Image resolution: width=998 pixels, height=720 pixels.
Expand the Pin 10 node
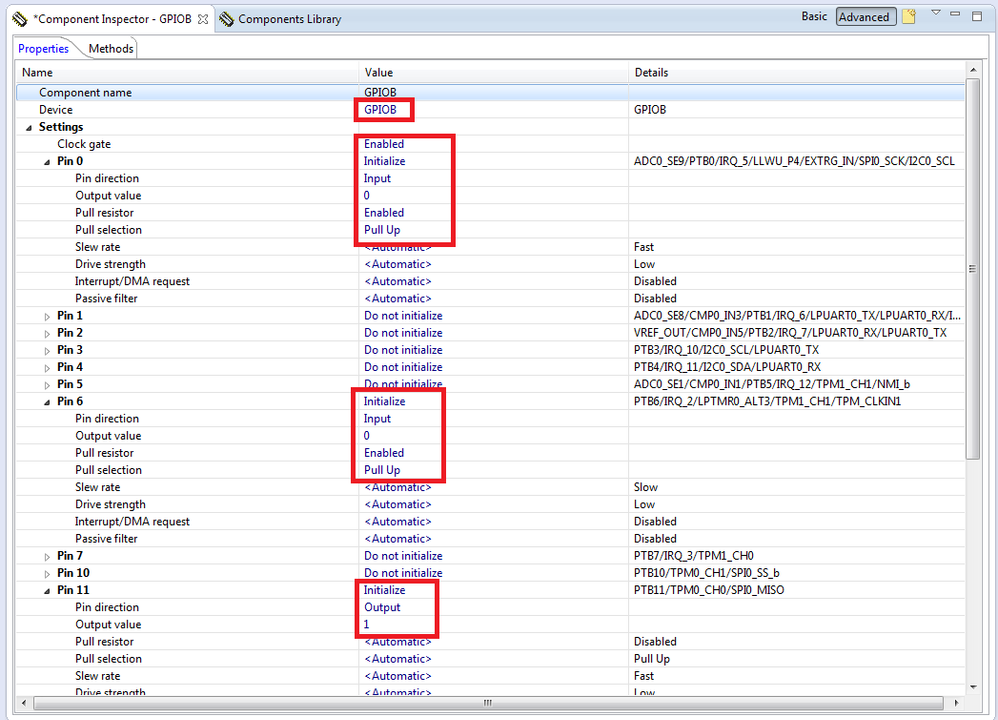coord(46,574)
